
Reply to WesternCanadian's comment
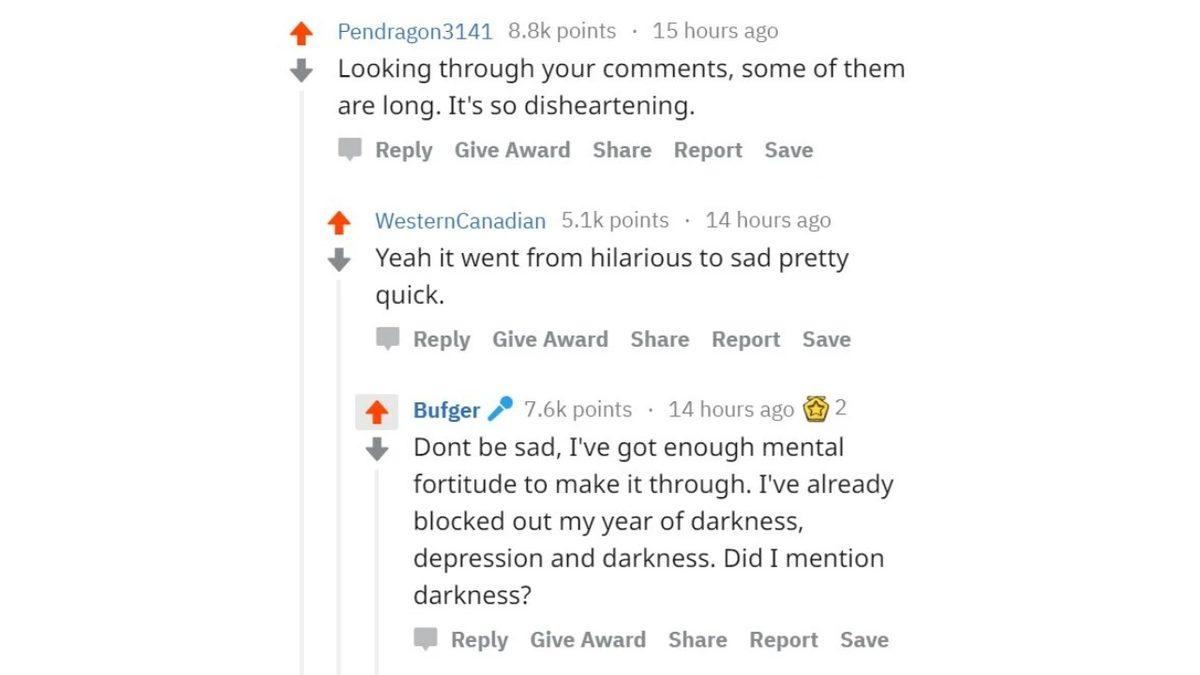point(441,339)
